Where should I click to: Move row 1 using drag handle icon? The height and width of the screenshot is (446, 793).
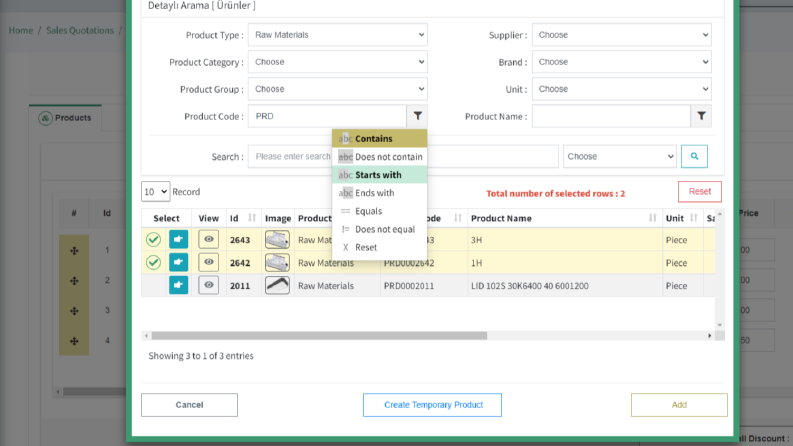click(74, 250)
